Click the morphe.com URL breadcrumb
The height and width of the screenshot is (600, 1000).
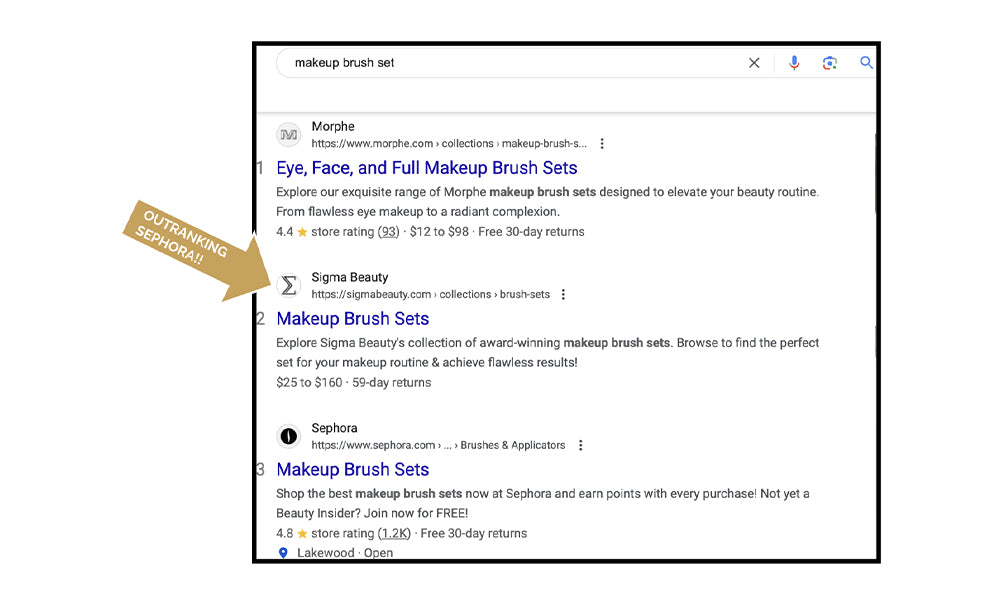click(x=449, y=144)
